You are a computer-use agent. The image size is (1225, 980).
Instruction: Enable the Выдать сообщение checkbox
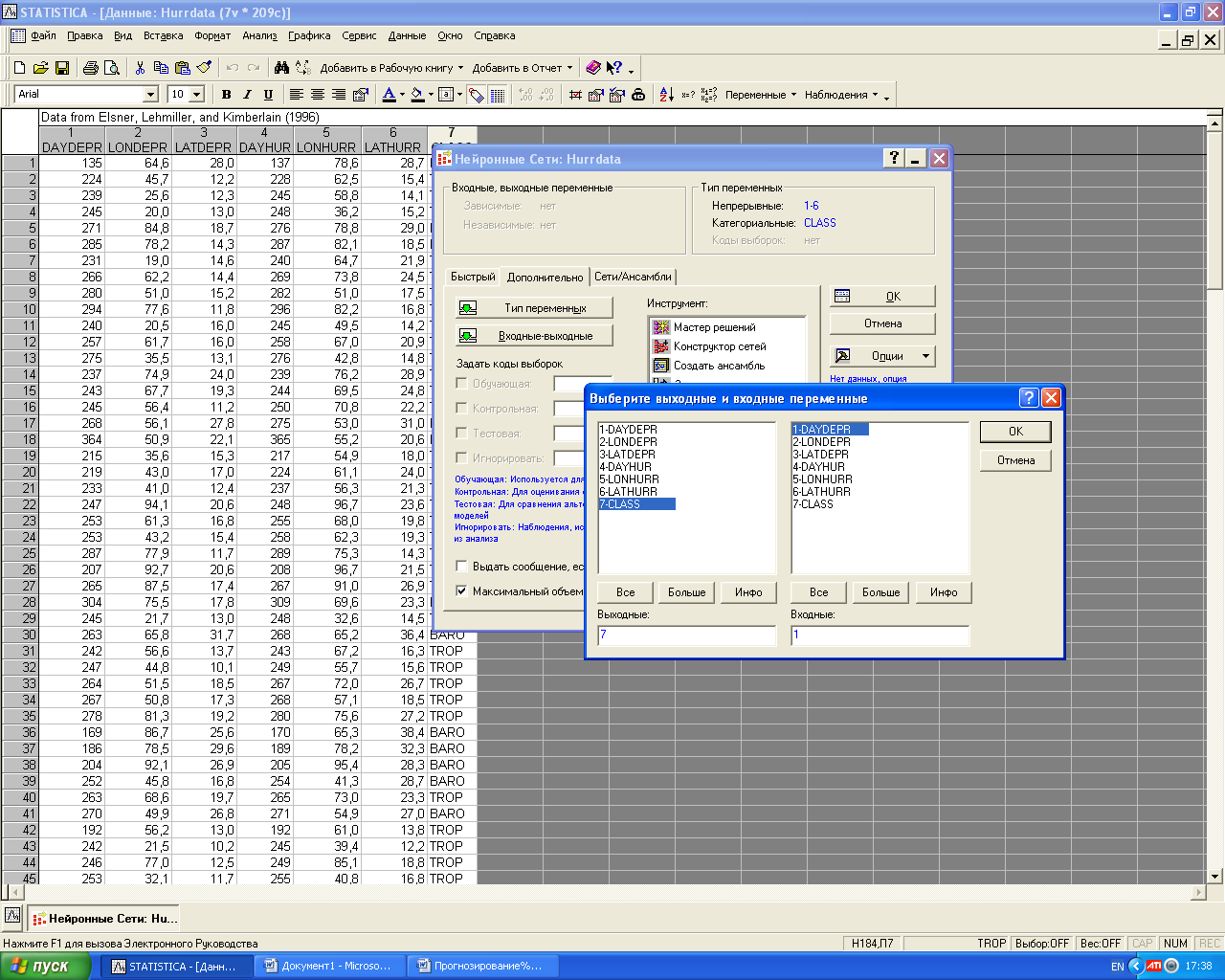[461, 566]
